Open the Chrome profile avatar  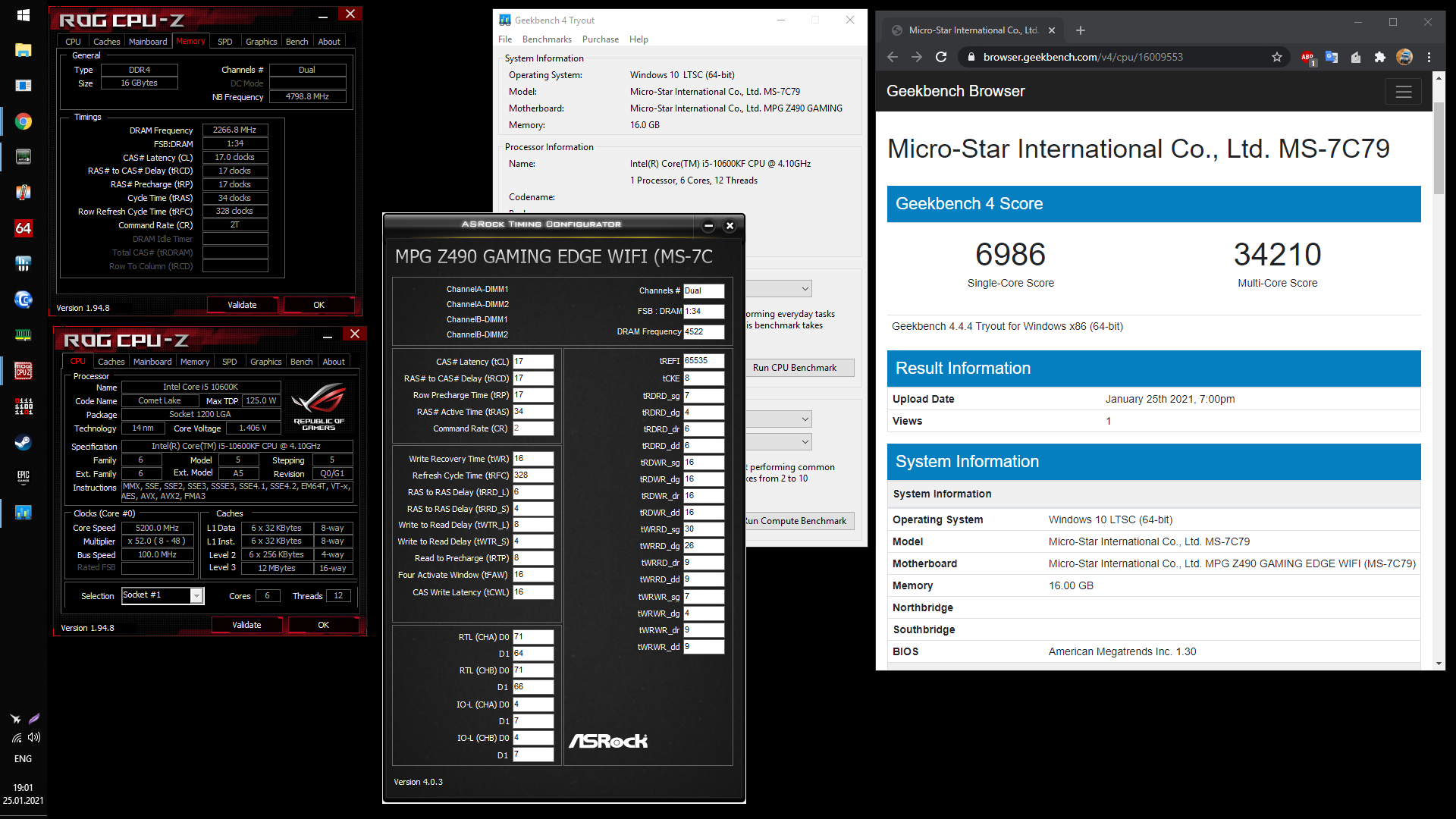(x=1404, y=57)
